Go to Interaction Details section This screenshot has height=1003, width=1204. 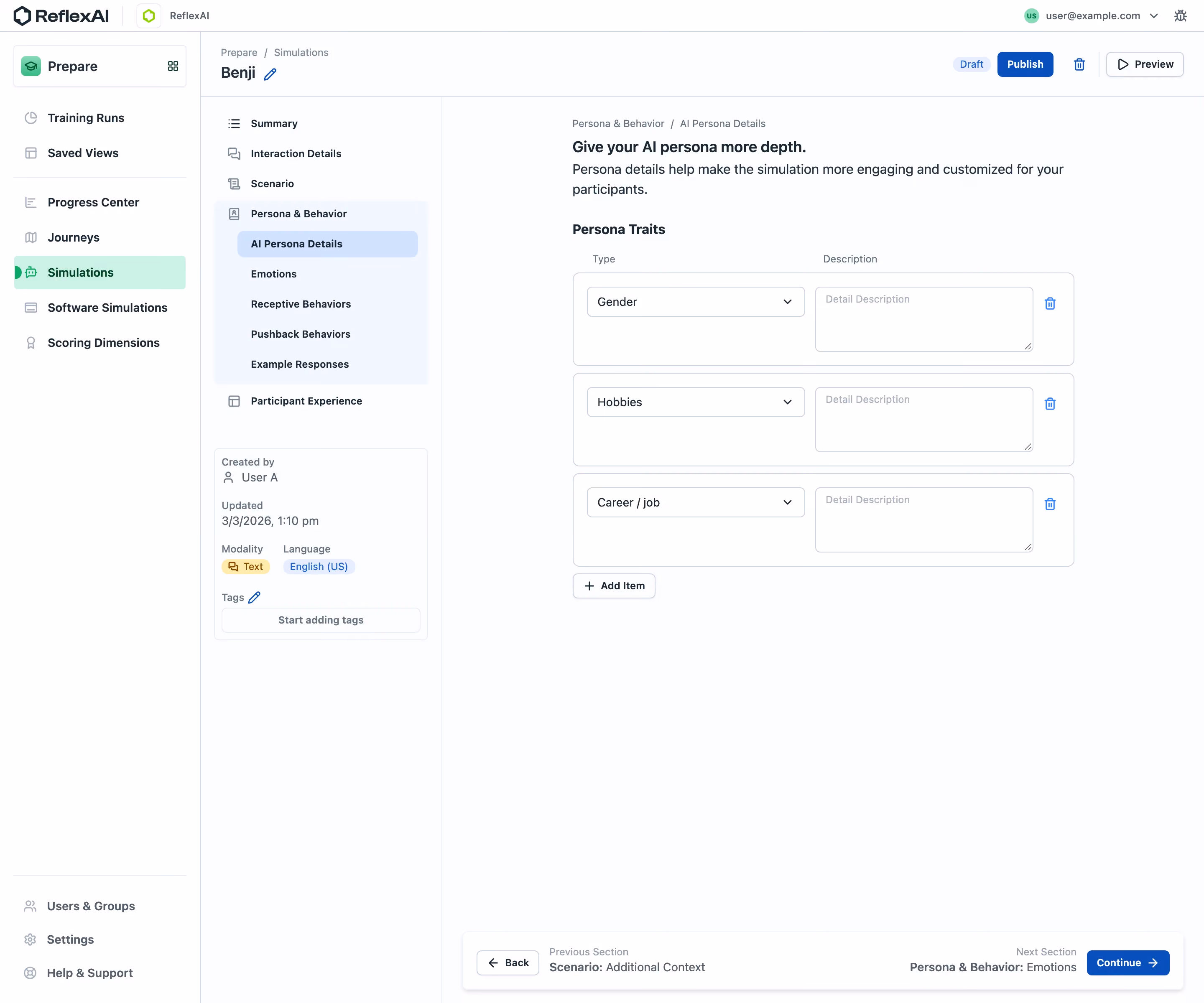point(321,154)
